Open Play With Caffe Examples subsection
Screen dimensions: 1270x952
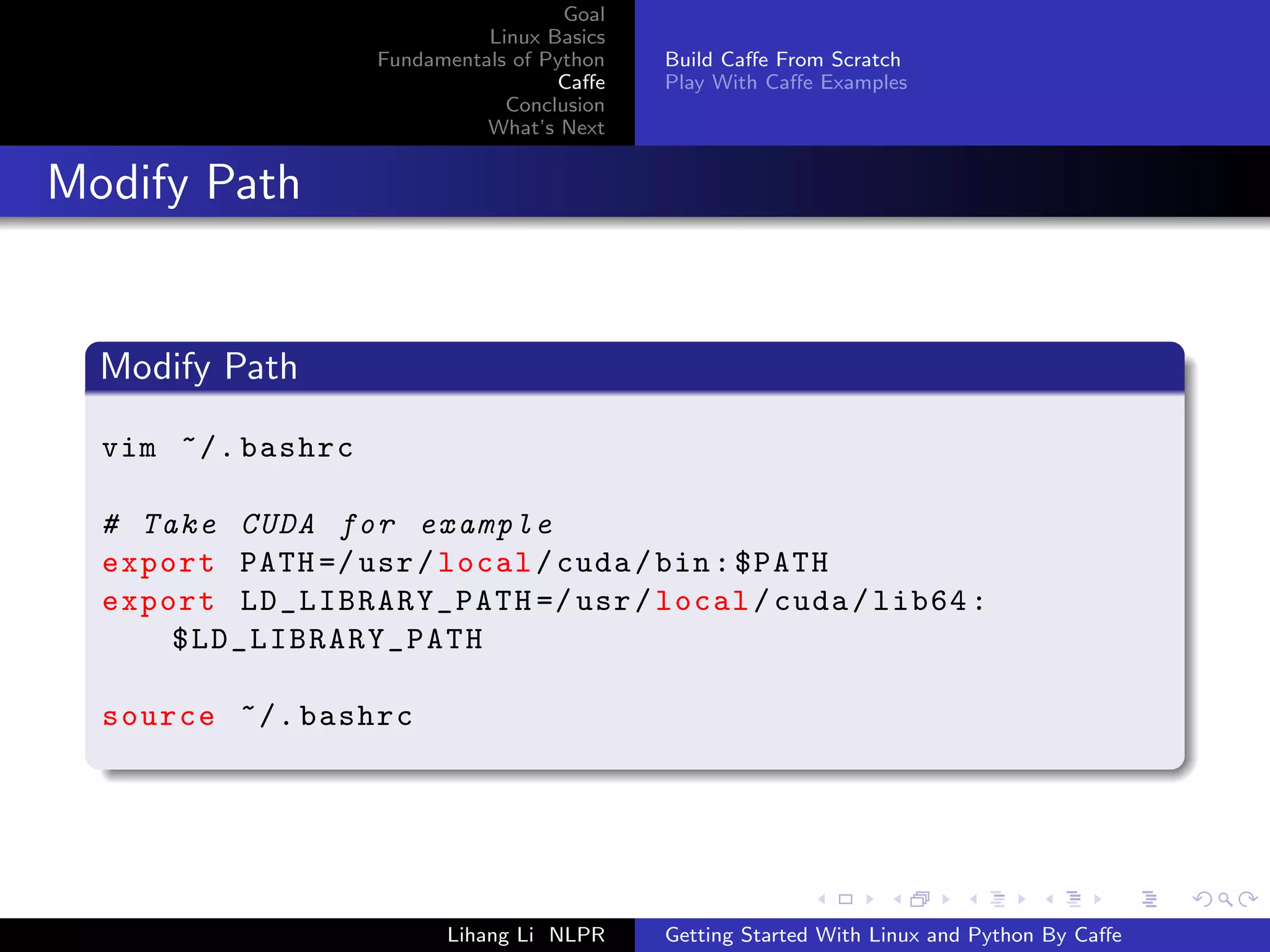tap(786, 82)
